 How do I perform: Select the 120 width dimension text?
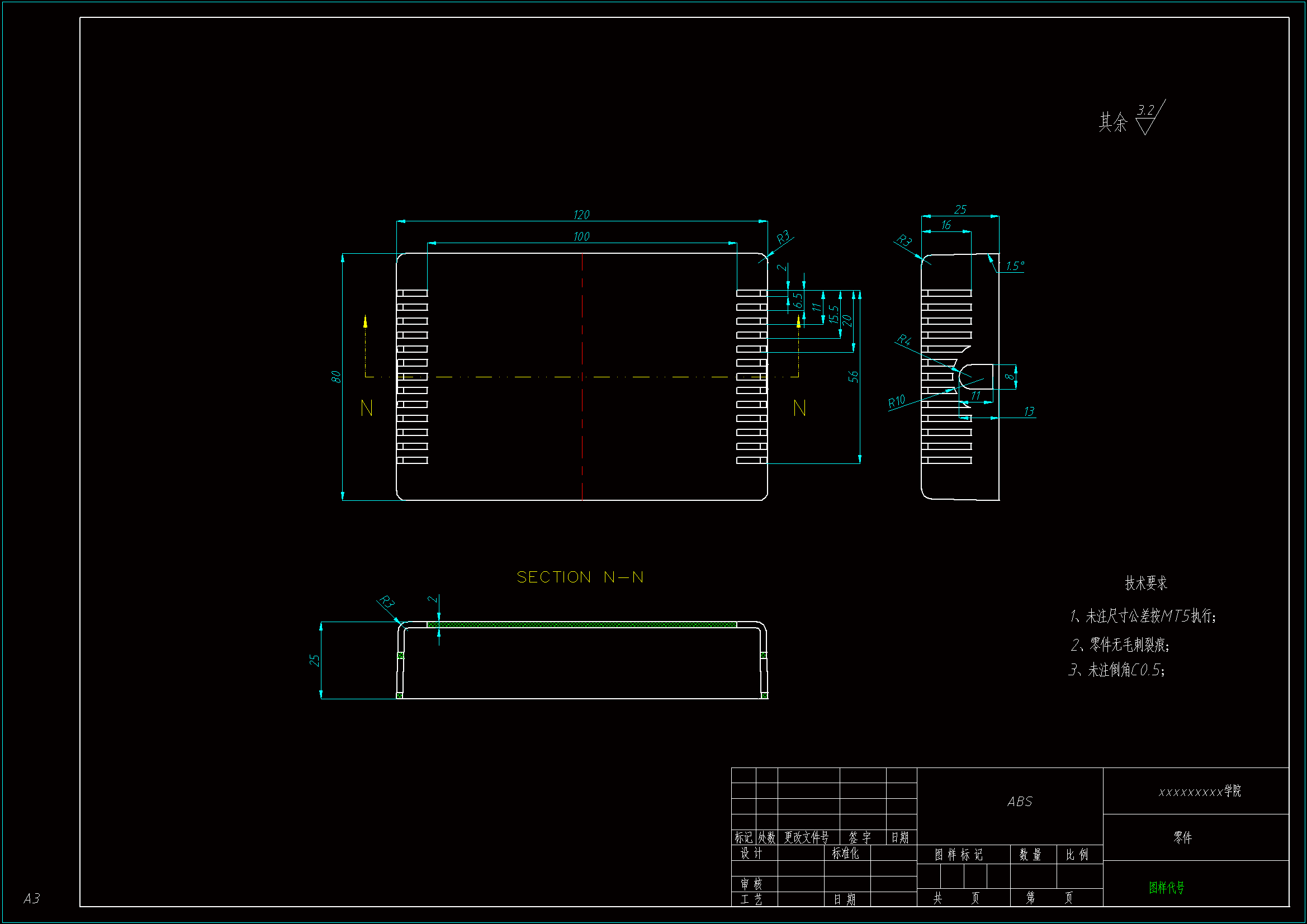tap(581, 215)
